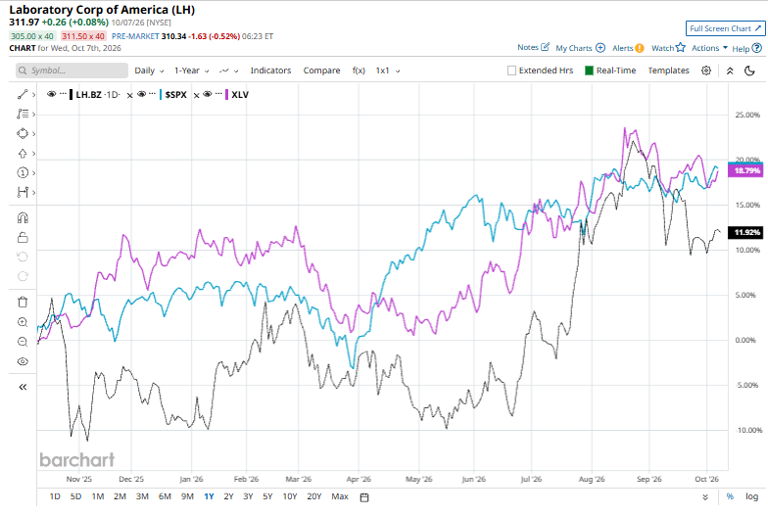This screenshot has width=768, height=516.
Task: Choose the shapes drawing tool
Action: pos(23,134)
